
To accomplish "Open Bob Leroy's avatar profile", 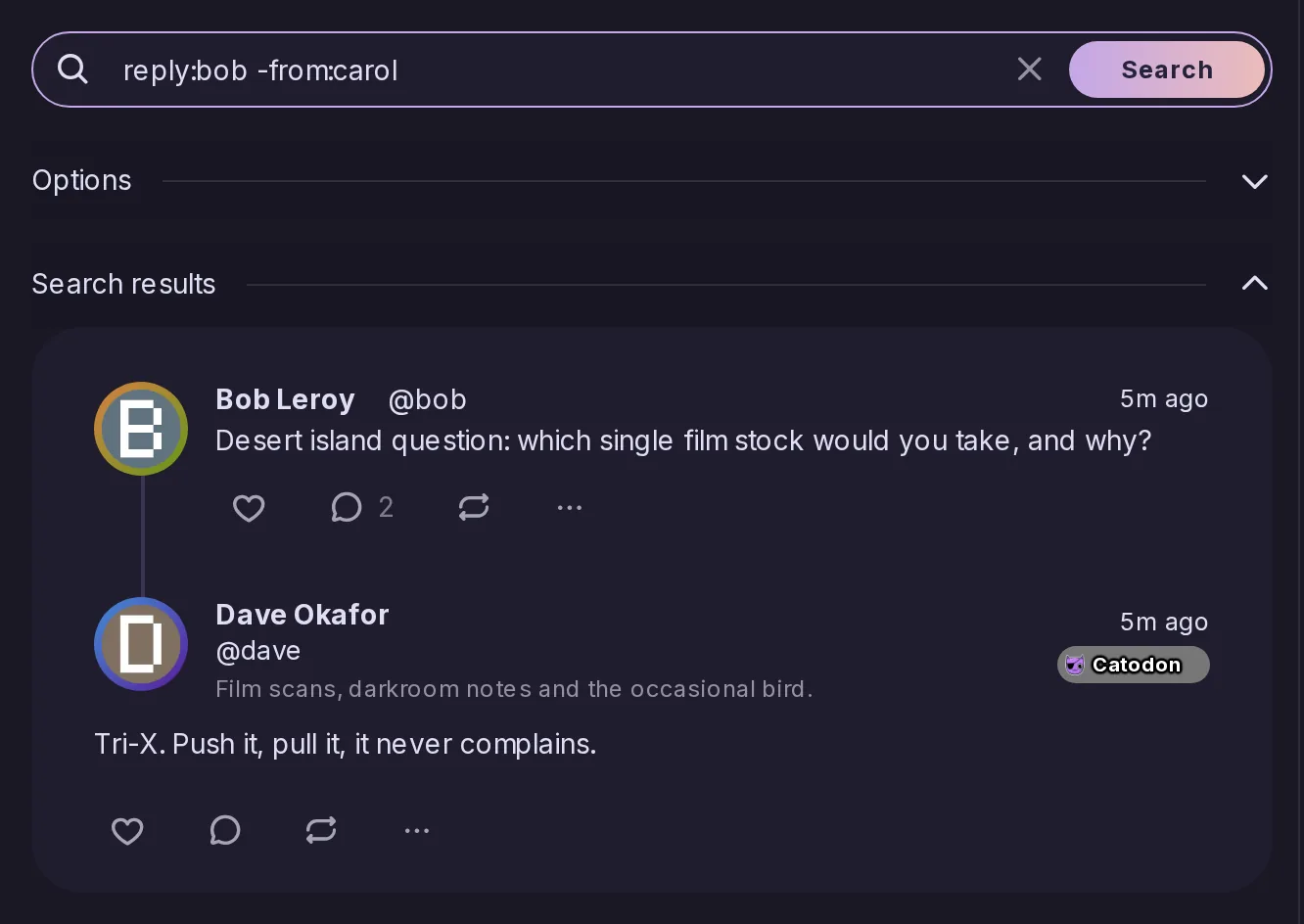I will (x=141, y=429).
